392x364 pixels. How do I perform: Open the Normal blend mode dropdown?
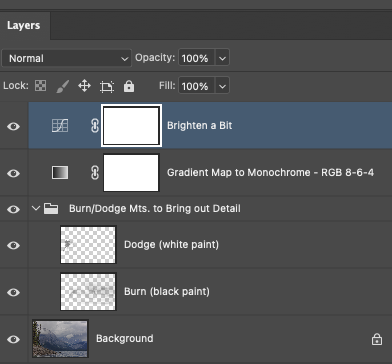click(67, 58)
